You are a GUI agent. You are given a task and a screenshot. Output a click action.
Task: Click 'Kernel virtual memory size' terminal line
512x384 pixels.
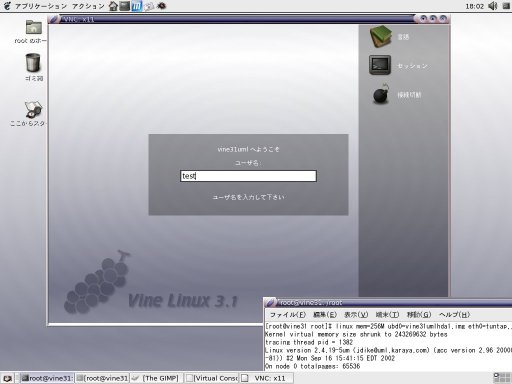coord(356,334)
